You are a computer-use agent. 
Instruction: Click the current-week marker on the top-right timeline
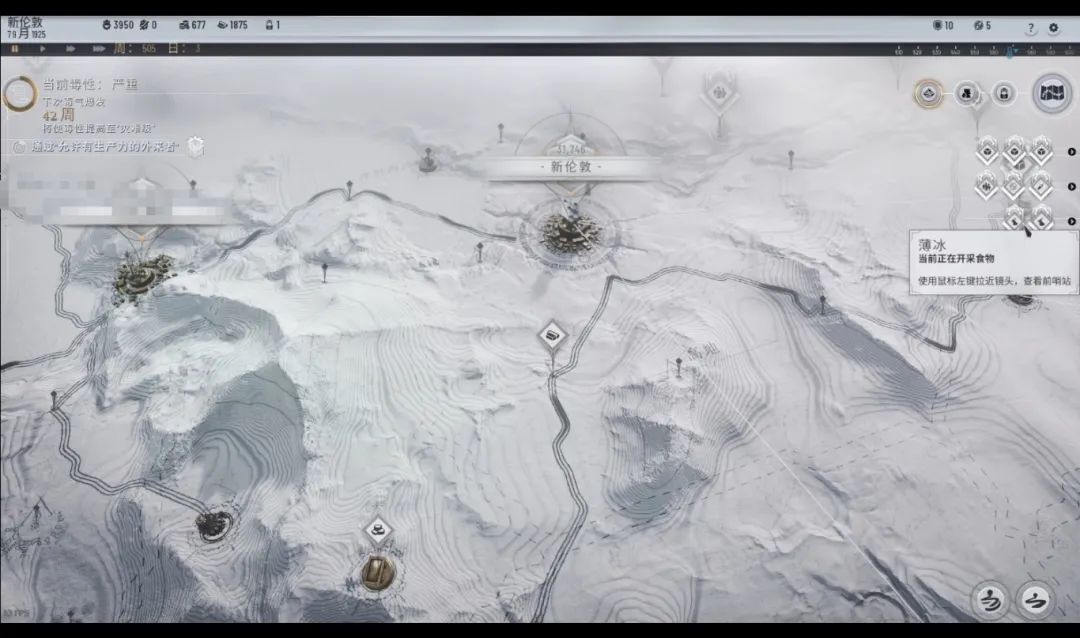(x=1011, y=51)
